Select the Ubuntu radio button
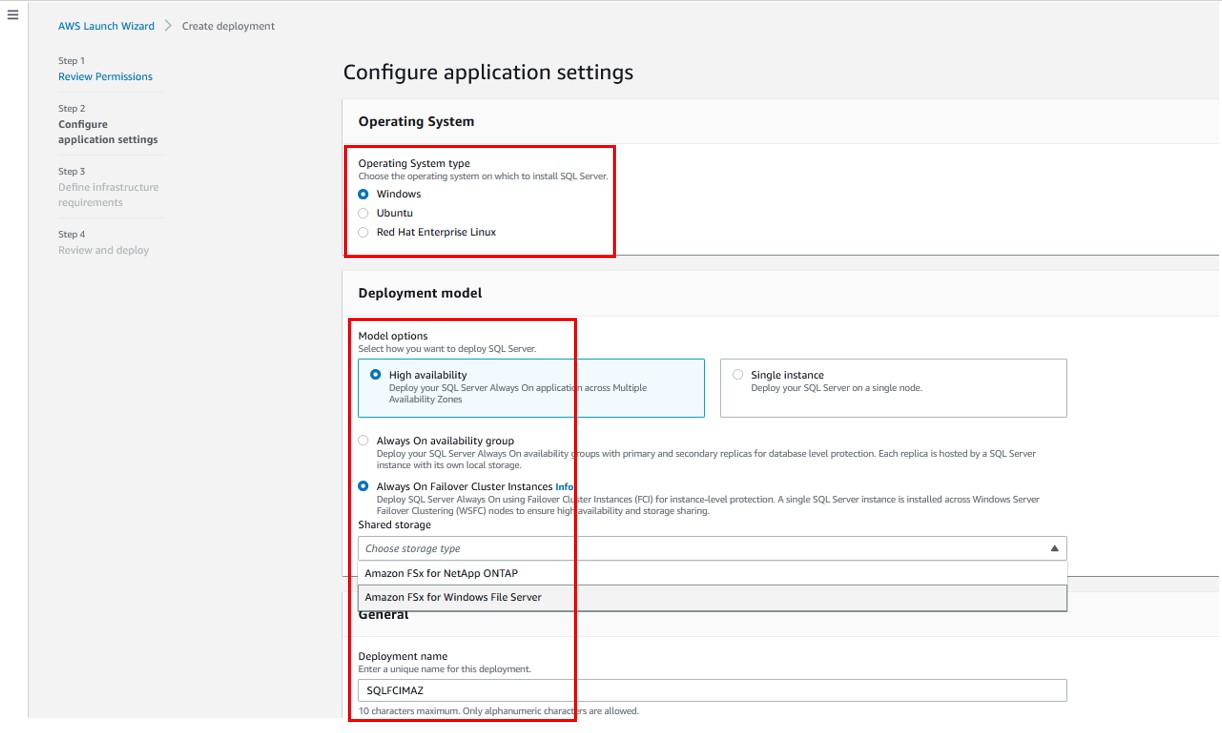 point(363,213)
